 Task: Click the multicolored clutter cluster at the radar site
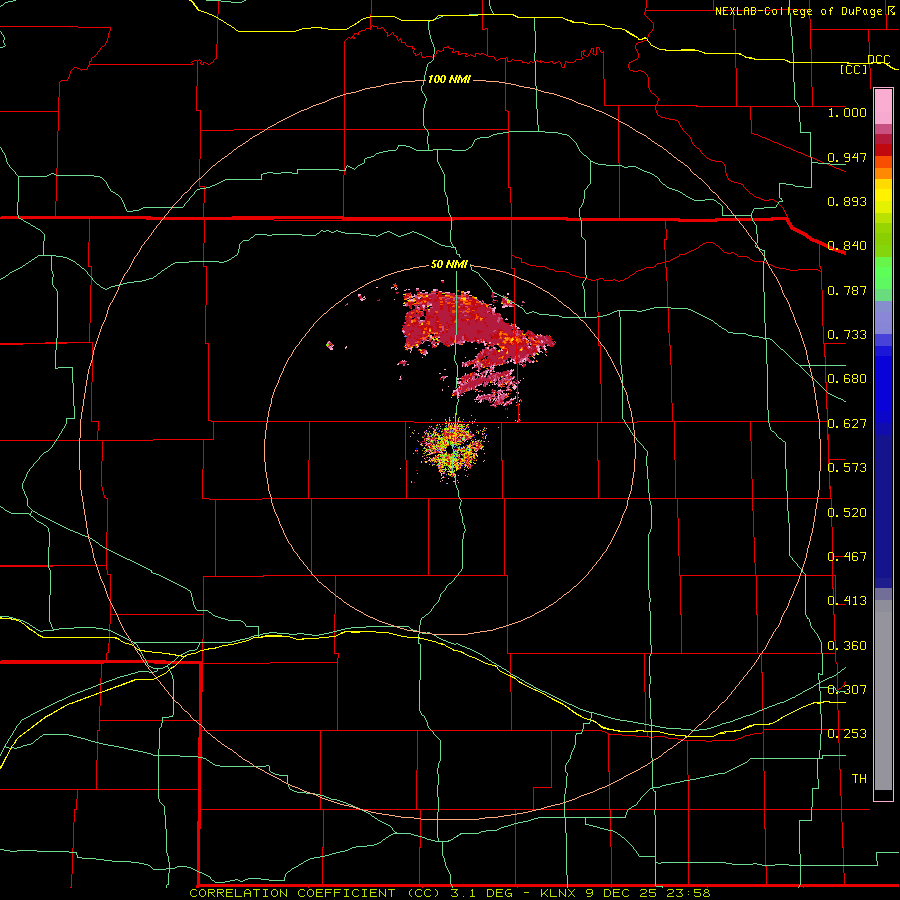point(452,449)
